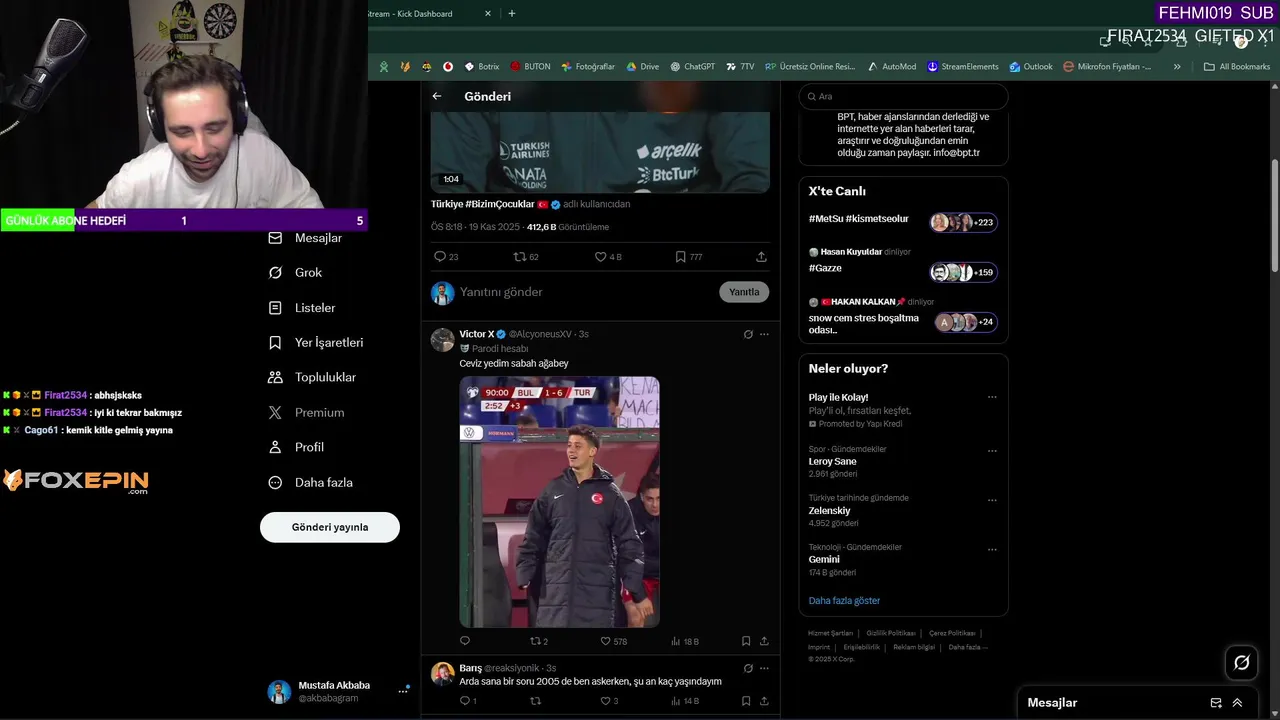Image resolution: width=1280 pixels, height=720 pixels.
Task: Open the Drive bookmark
Action: click(642, 67)
